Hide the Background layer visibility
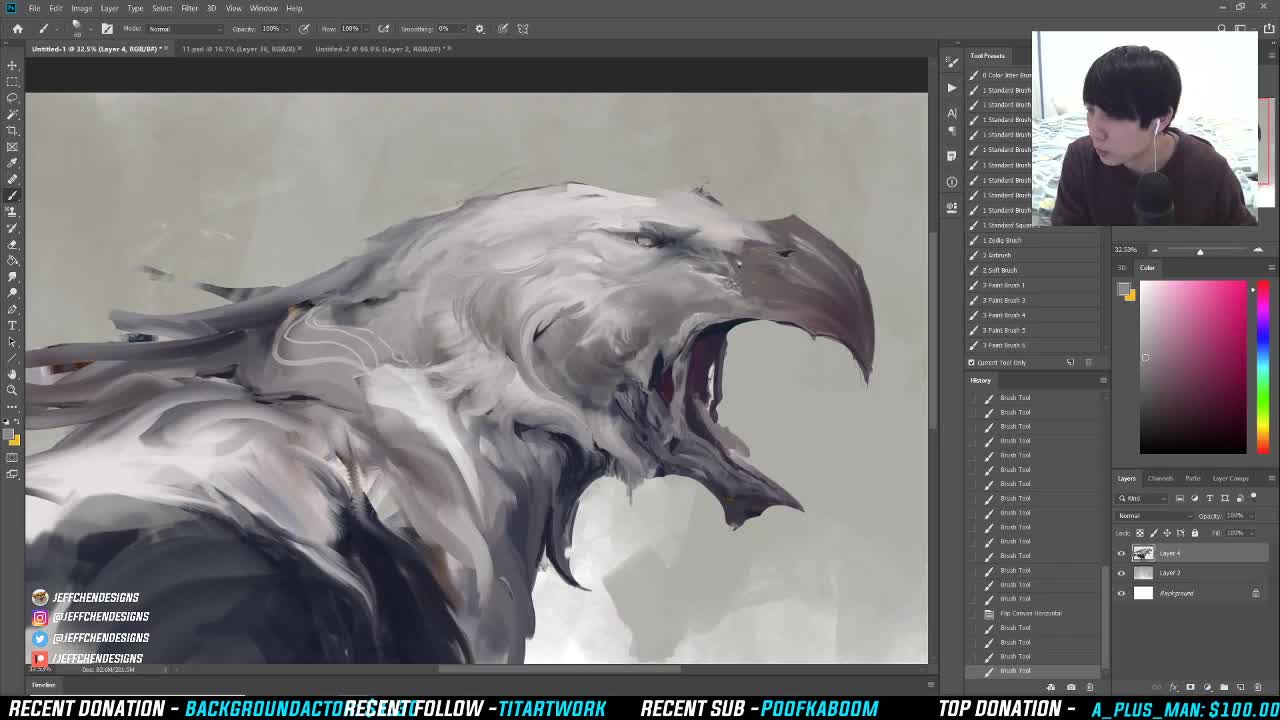 click(1121, 593)
